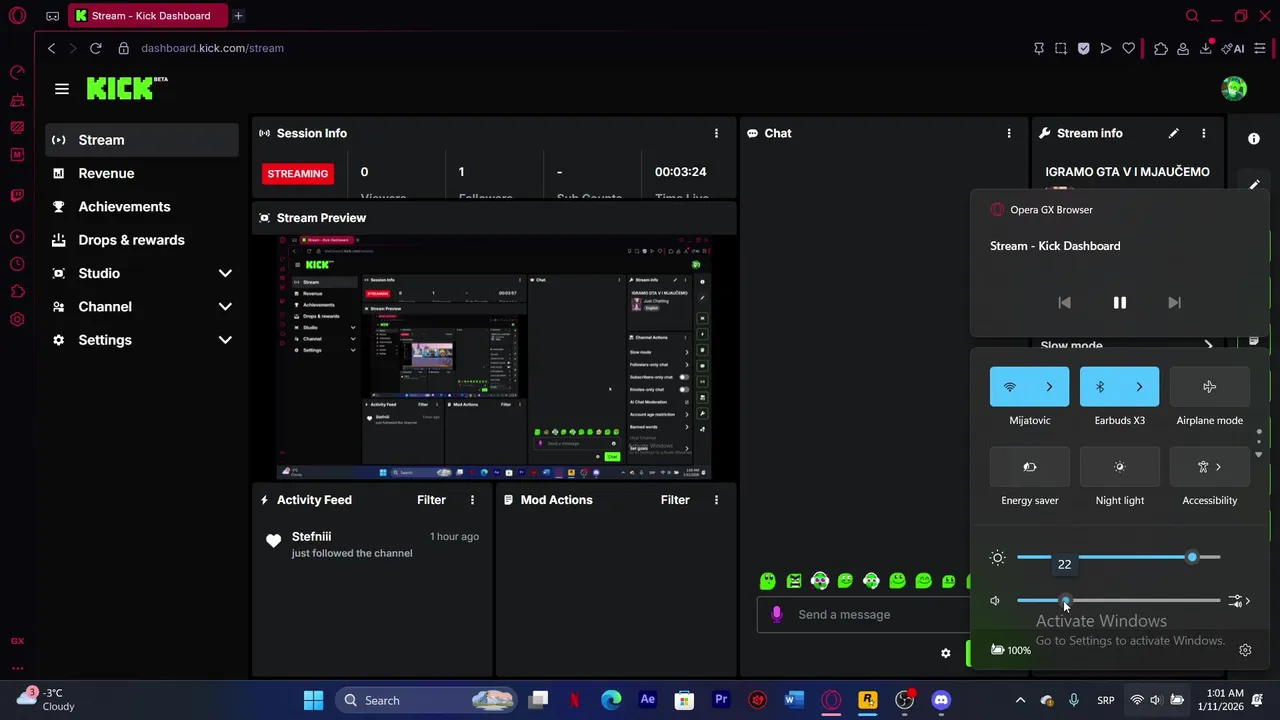Skip to next track in media control
The width and height of the screenshot is (1280, 720).
pos(1174,303)
